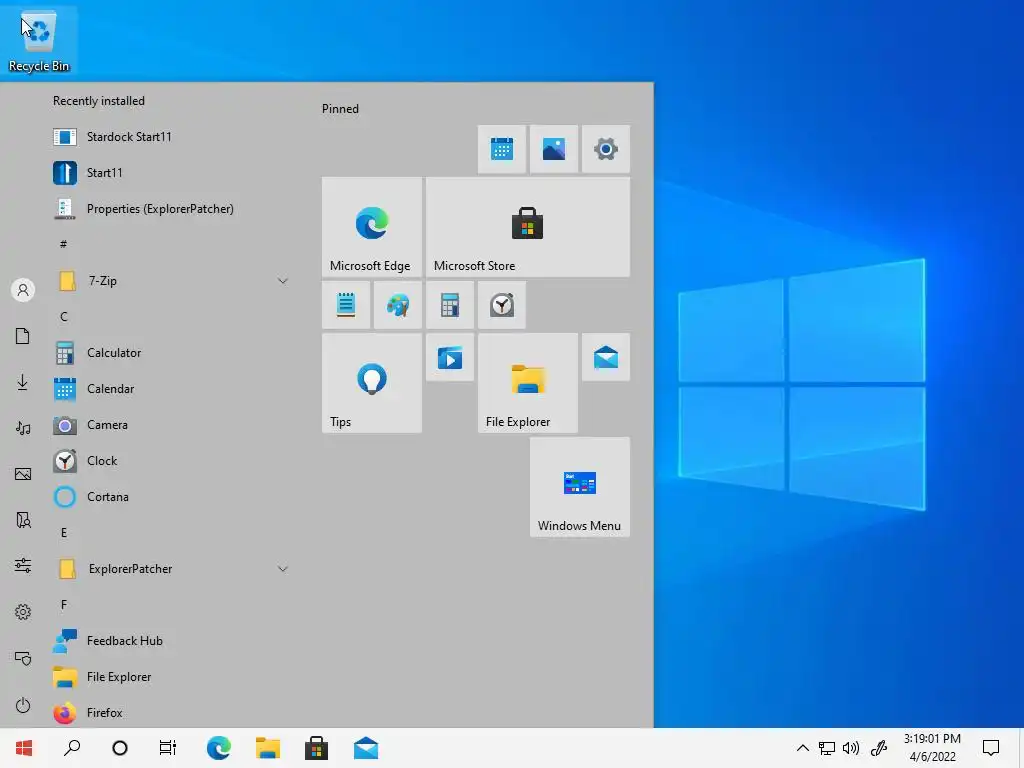
Task: Open Documents from the Start sidebar
Action: click(23, 336)
